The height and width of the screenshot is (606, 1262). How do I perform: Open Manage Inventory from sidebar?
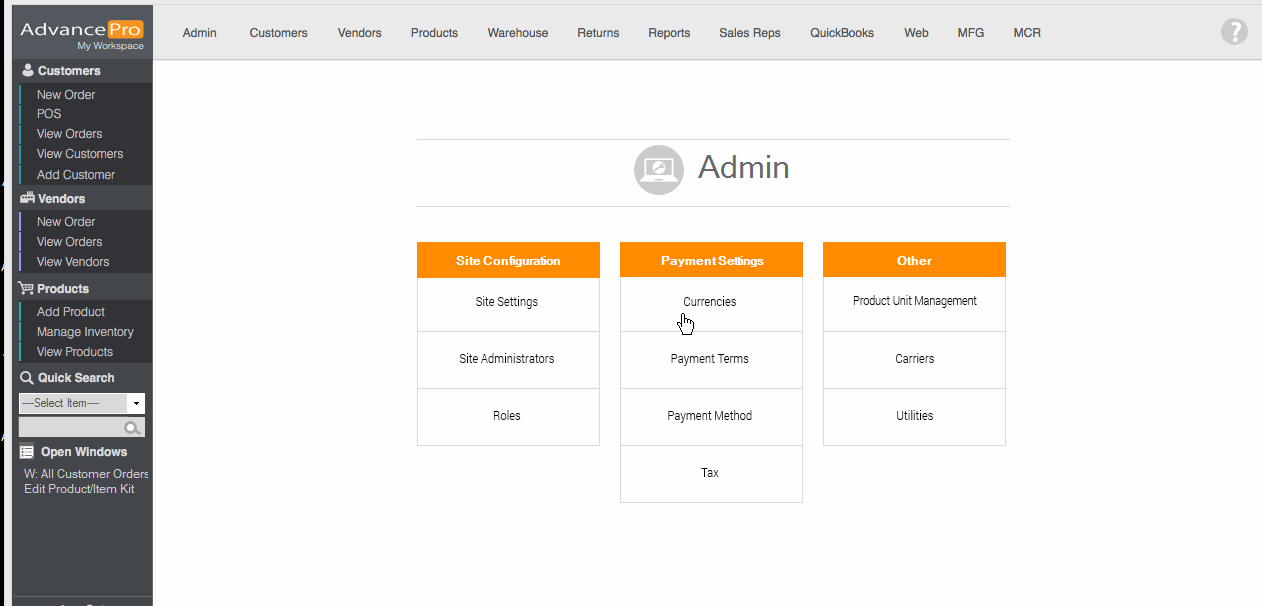tap(85, 332)
